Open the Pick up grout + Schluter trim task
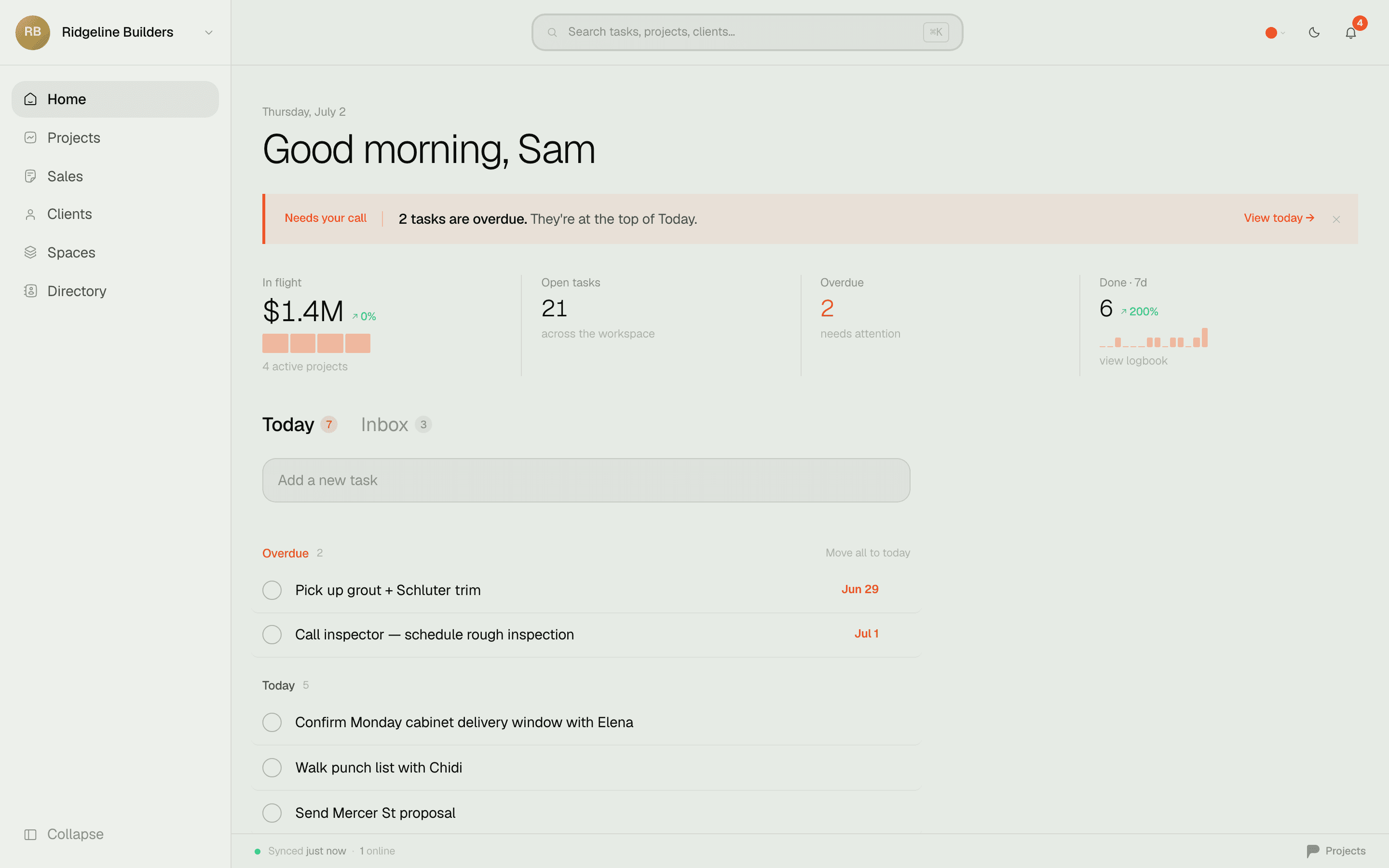Screen dimensions: 1389x868 [388, 590]
